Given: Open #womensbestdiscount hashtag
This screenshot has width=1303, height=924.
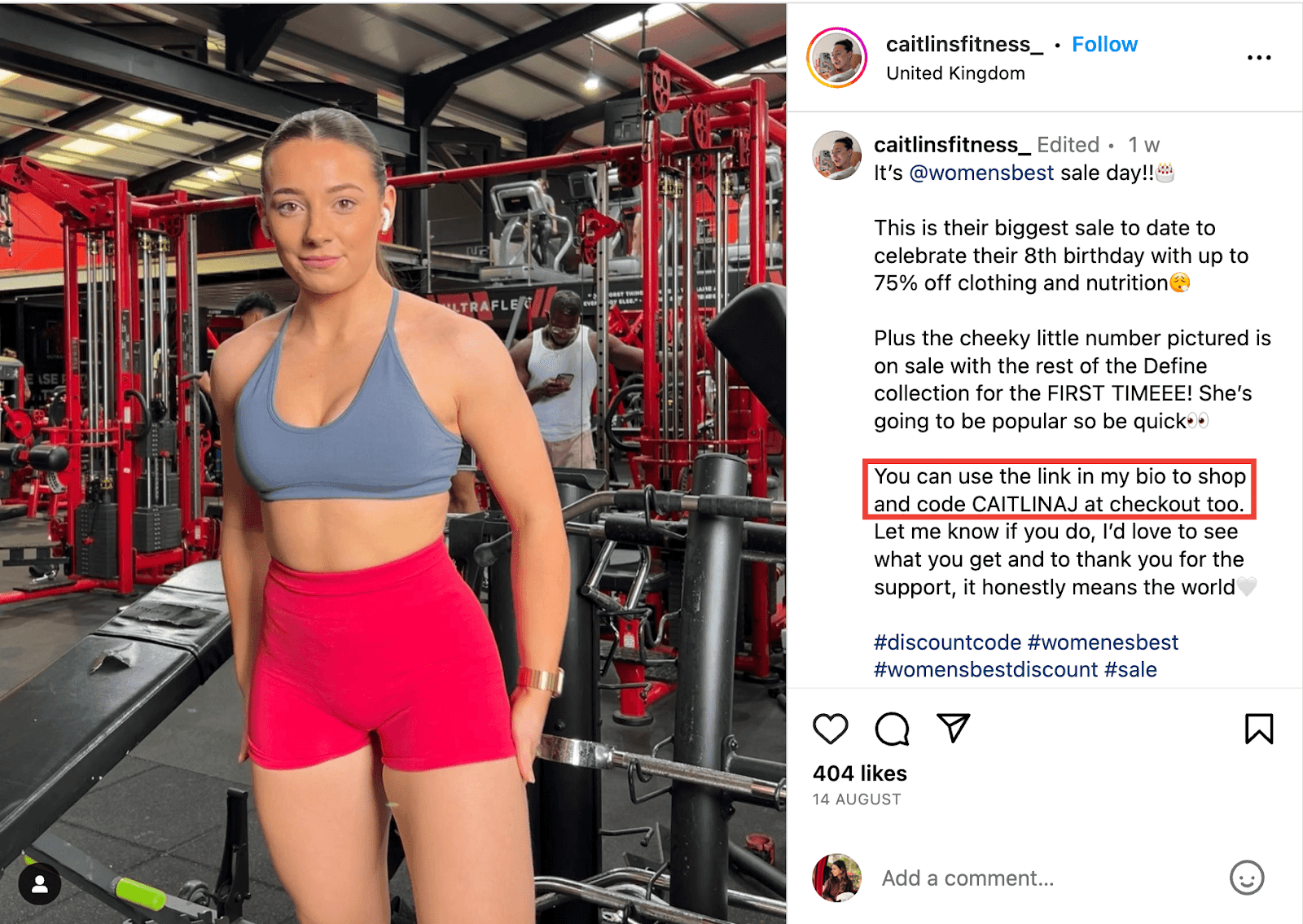Looking at the screenshot, I should click(986, 670).
